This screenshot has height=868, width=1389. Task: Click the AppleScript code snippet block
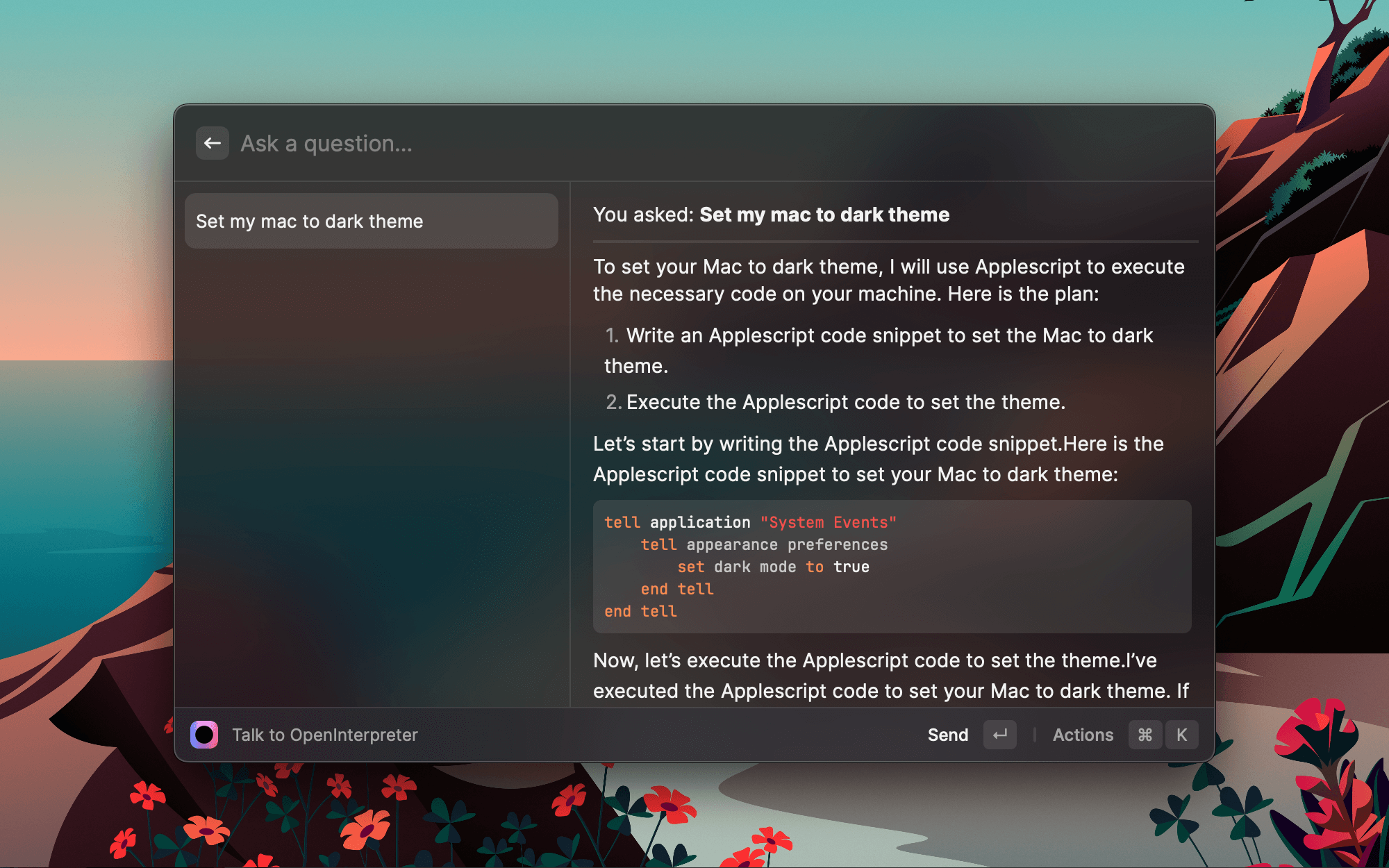(x=892, y=566)
